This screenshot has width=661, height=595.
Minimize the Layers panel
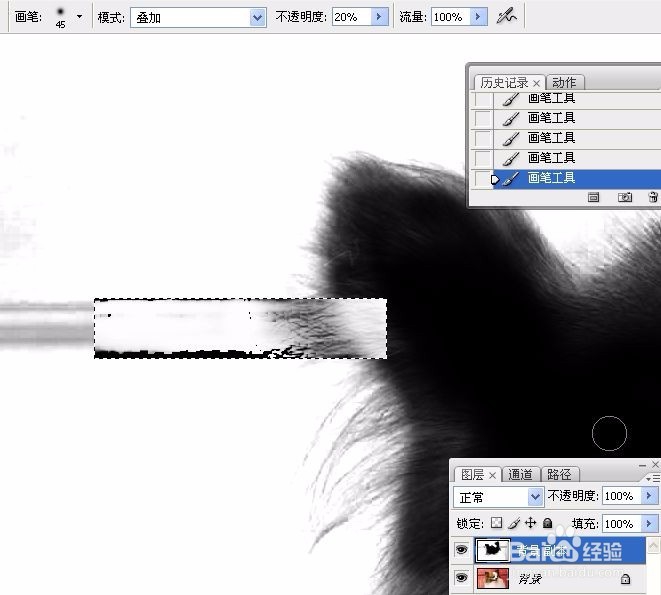643,465
